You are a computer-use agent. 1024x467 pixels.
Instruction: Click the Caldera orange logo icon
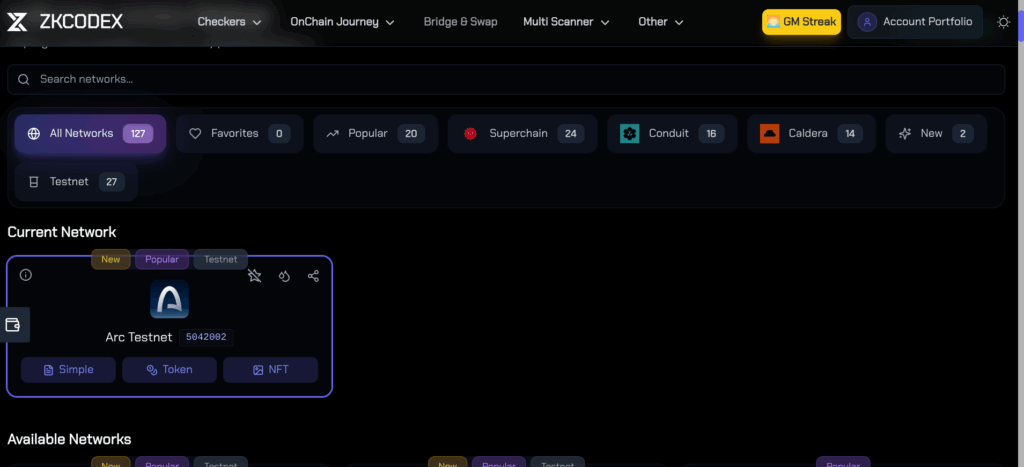[x=770, y=134]
